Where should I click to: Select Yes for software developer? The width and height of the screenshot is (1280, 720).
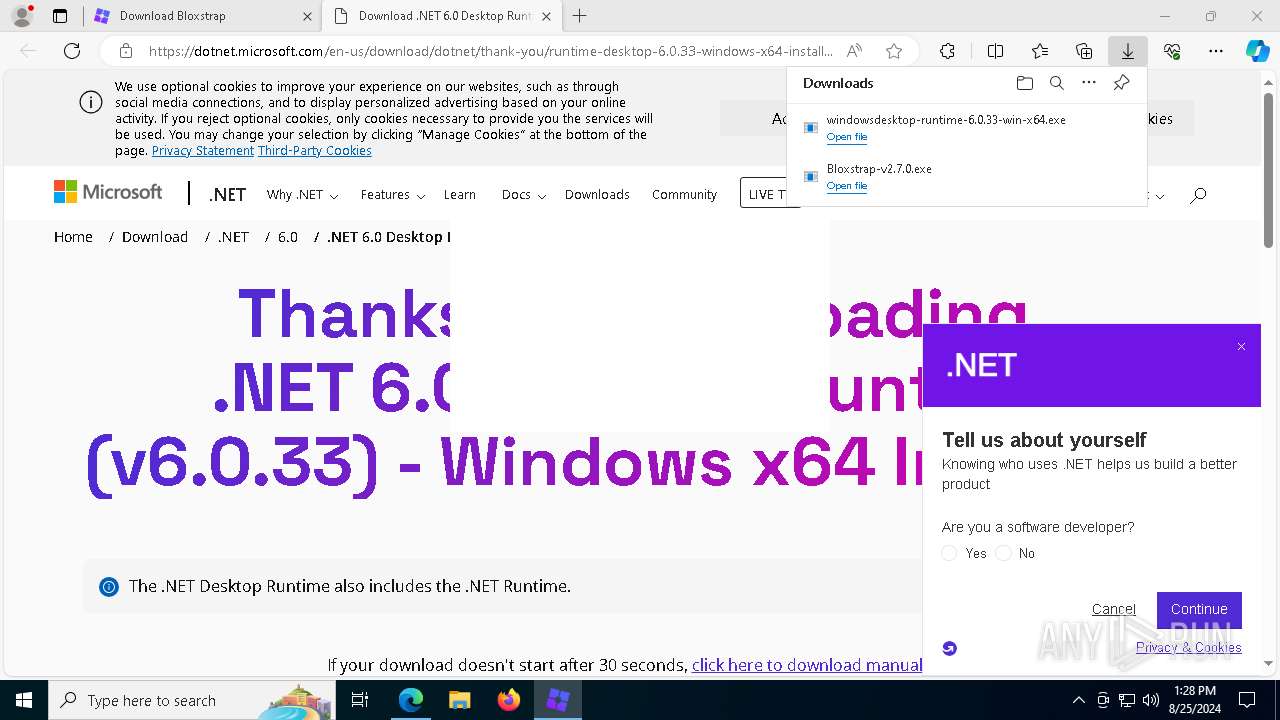pyautogui.click(x=950, y=553)
